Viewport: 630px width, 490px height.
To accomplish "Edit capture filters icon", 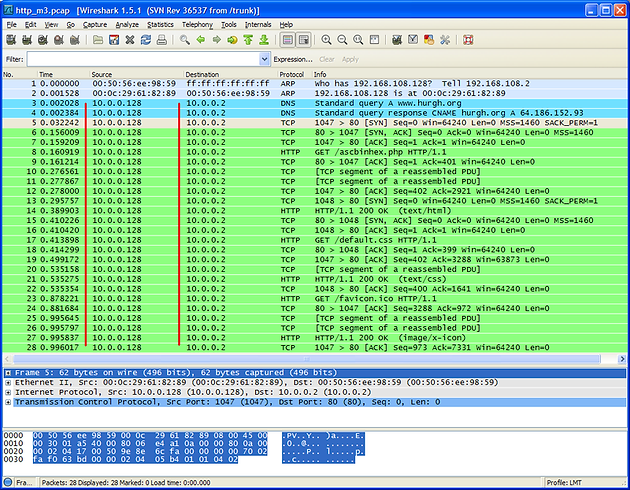I will coord(397,40).
